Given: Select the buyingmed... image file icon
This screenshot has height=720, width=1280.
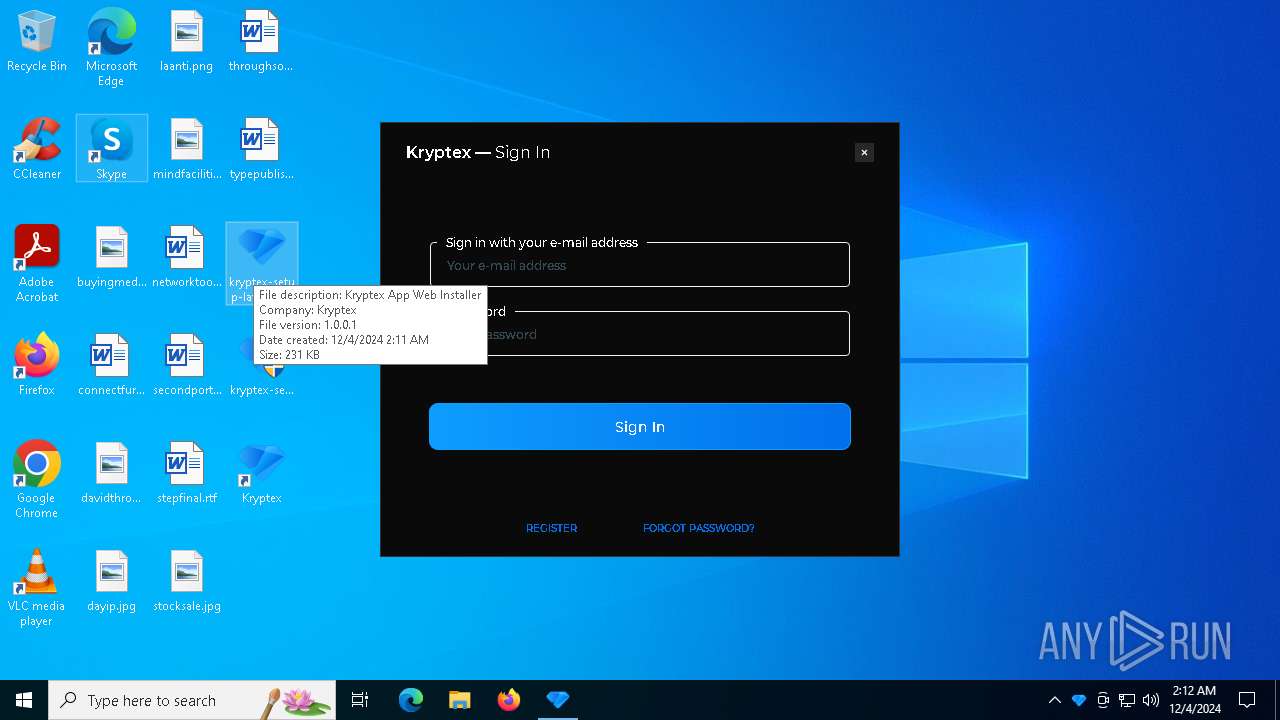Looking at the screenshot, I should tap(111, 258).
